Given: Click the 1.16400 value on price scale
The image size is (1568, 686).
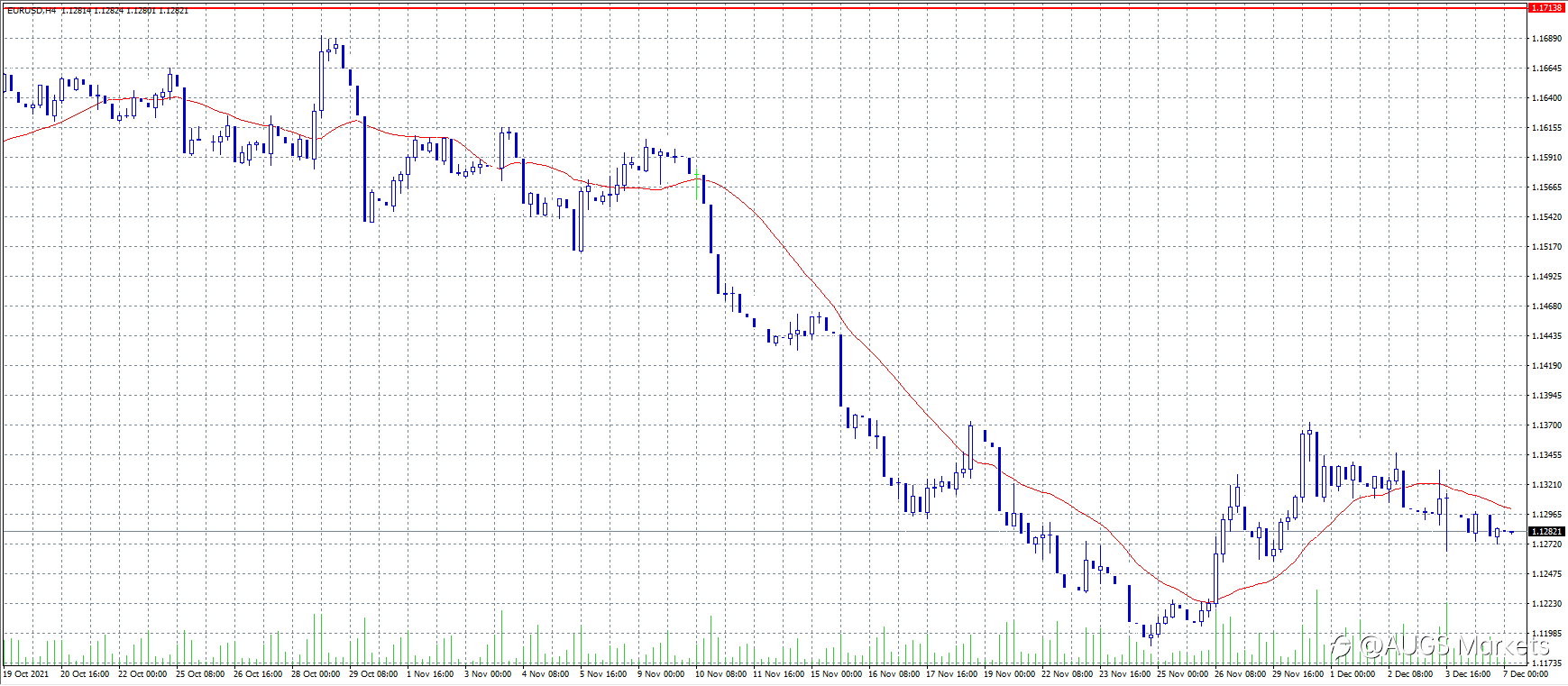Looking at the screenshot, I should pyautogui.click(x=1547, y=98).
